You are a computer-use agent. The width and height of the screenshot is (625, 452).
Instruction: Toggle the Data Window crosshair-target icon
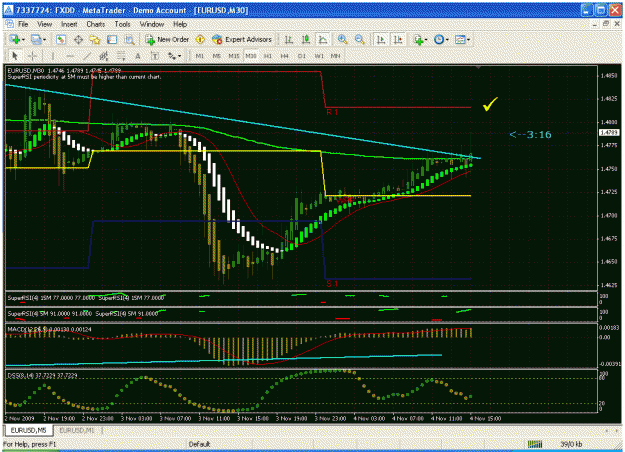tap(79, 39)
